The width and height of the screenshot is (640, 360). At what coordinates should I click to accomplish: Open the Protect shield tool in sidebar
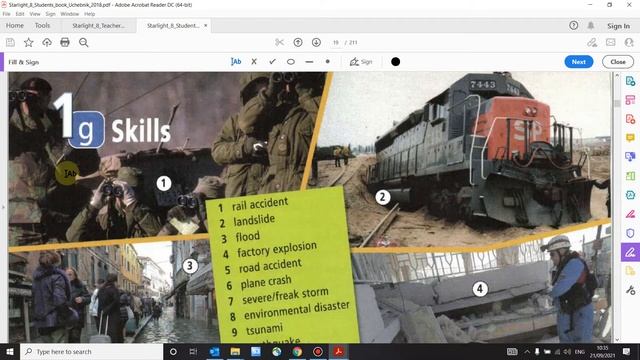[630, 233]
